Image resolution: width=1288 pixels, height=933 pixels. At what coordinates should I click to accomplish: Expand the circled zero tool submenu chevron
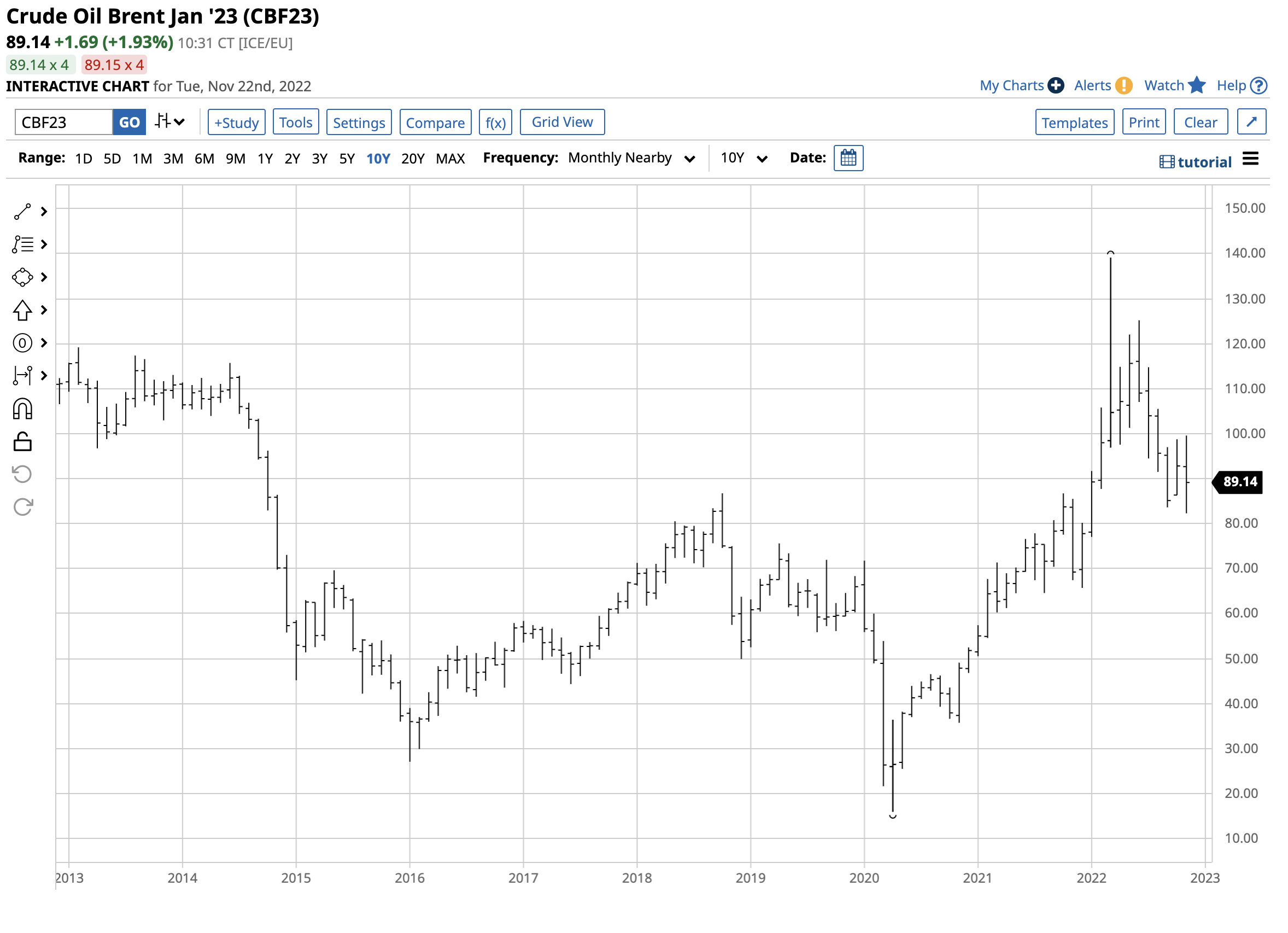click(44, 343)
